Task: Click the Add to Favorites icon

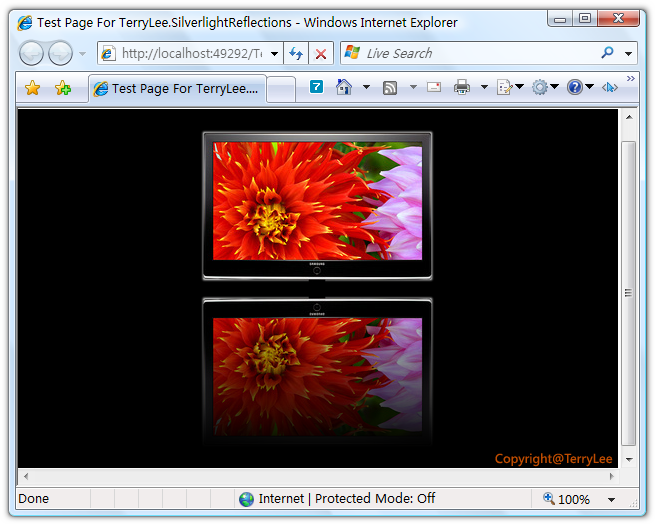Action: [63, 88]
